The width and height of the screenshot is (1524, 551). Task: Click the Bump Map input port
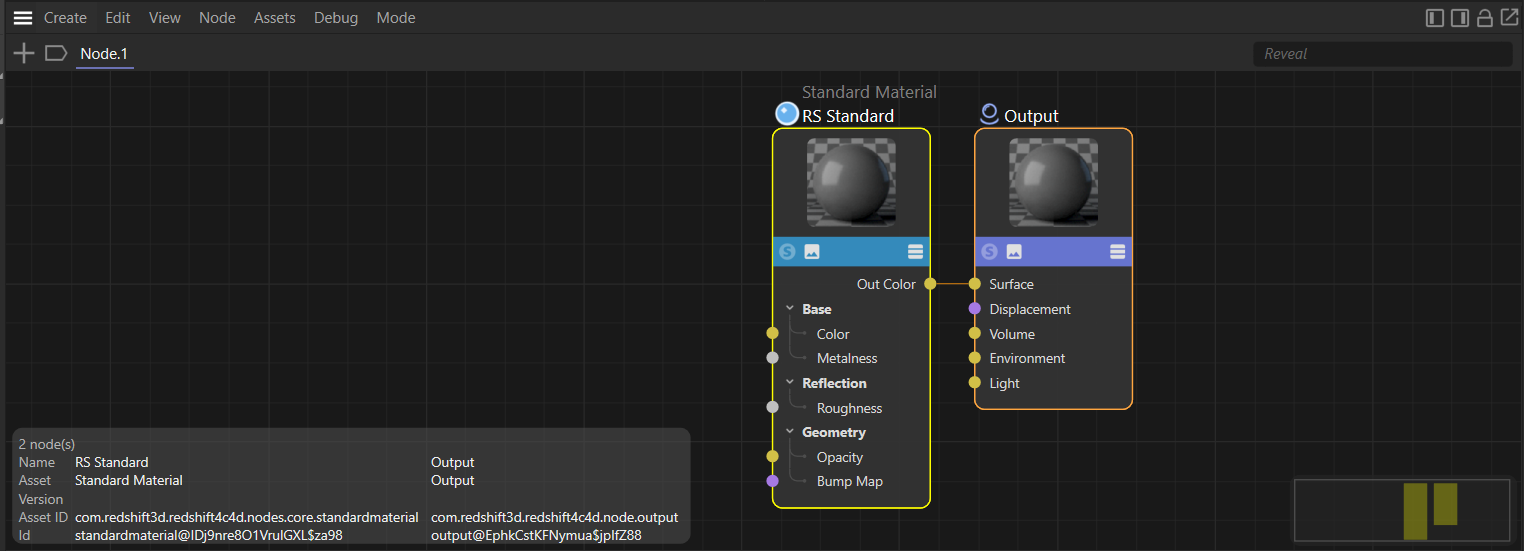point(772,481)
